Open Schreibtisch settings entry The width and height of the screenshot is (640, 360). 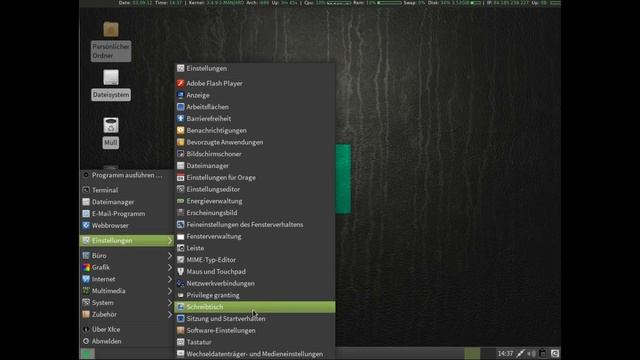[x=255, y=307]
